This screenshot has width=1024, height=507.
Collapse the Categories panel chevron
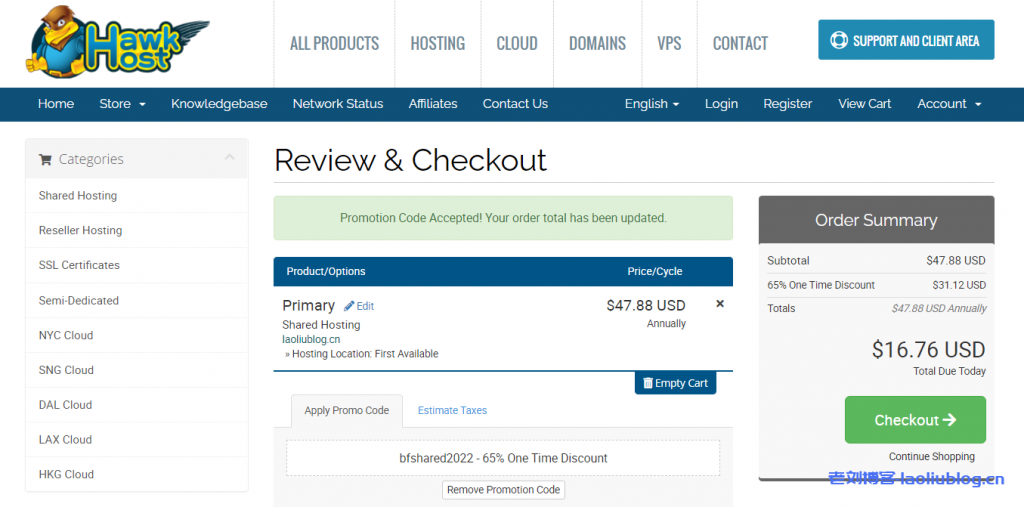point(230,158)
